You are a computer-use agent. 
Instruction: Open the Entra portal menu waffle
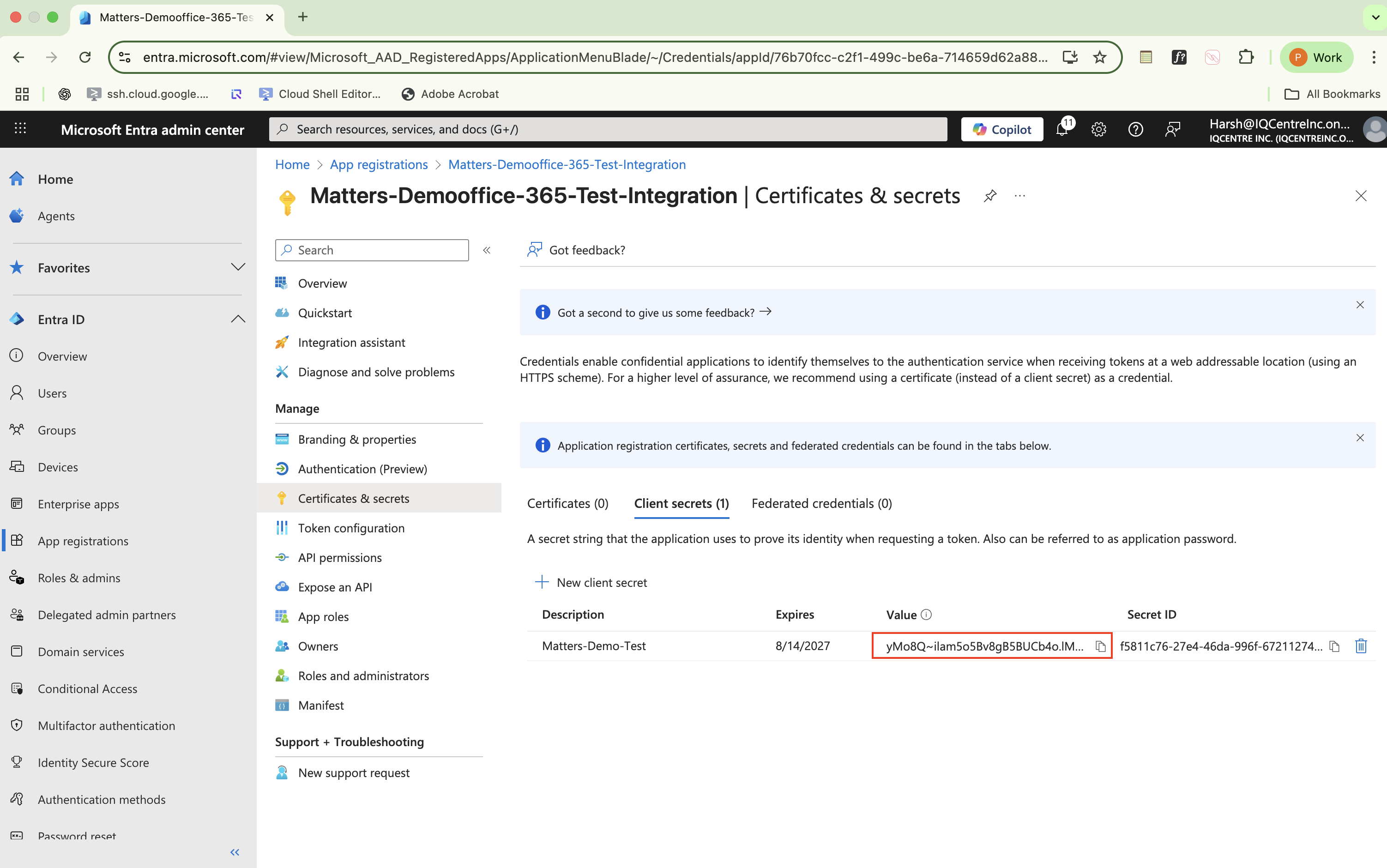tap(20, 129)
